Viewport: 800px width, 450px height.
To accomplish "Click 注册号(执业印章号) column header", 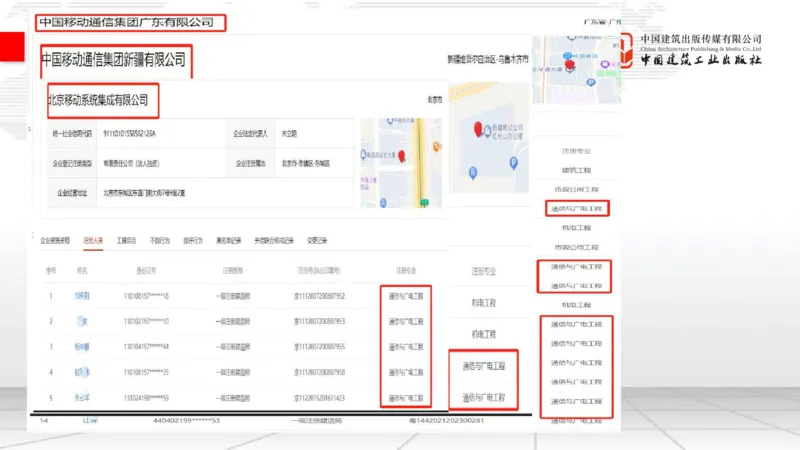I will tap(319, 271).
